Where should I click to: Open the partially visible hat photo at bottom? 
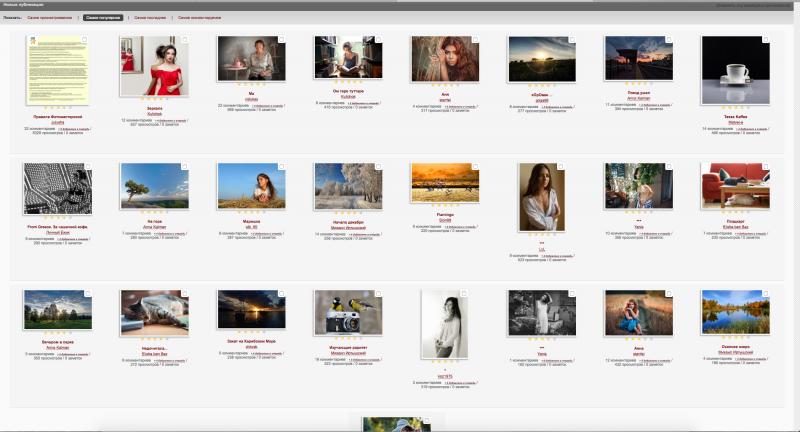click(x=396, y=424)
